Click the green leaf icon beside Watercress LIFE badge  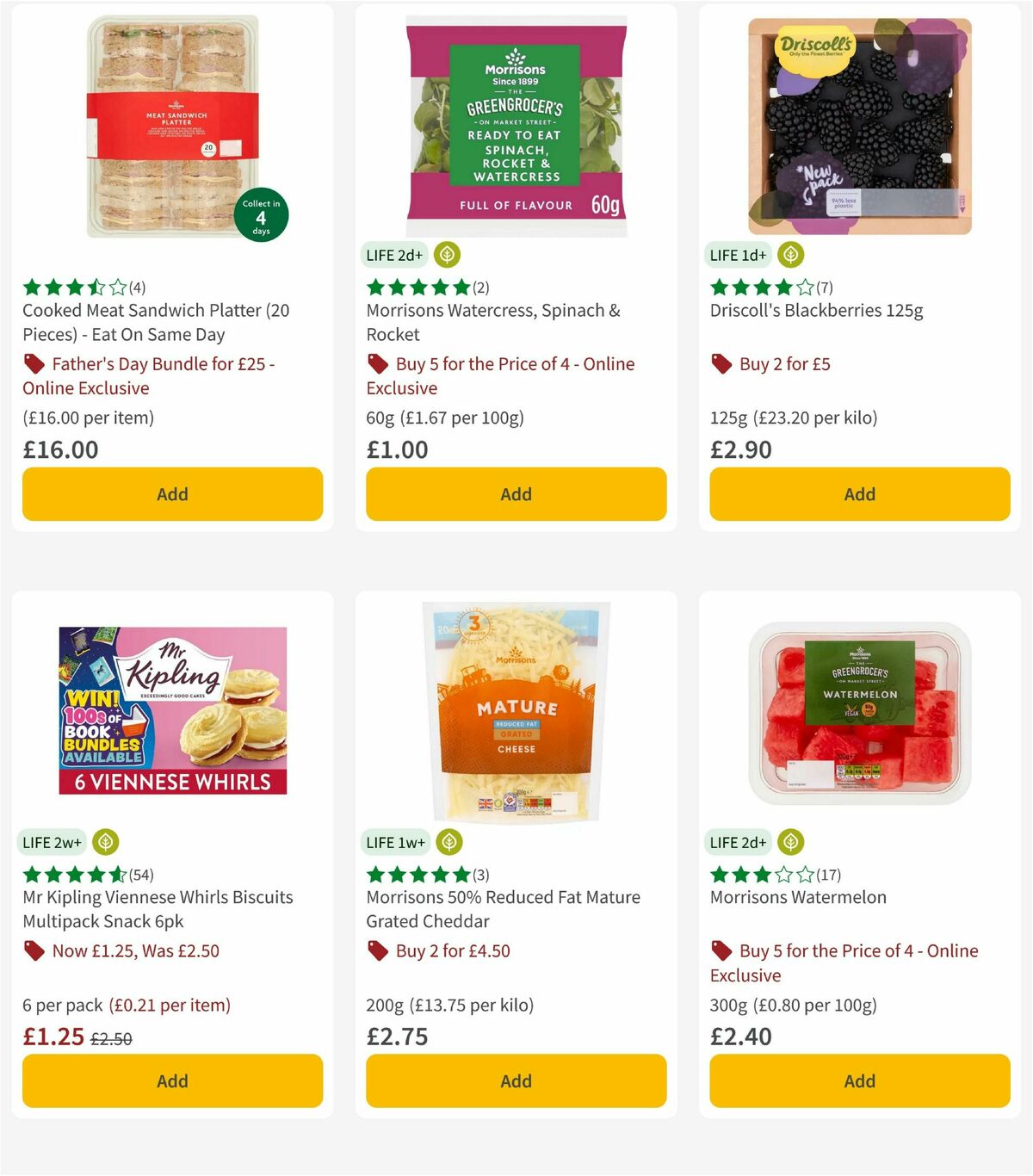447,255
